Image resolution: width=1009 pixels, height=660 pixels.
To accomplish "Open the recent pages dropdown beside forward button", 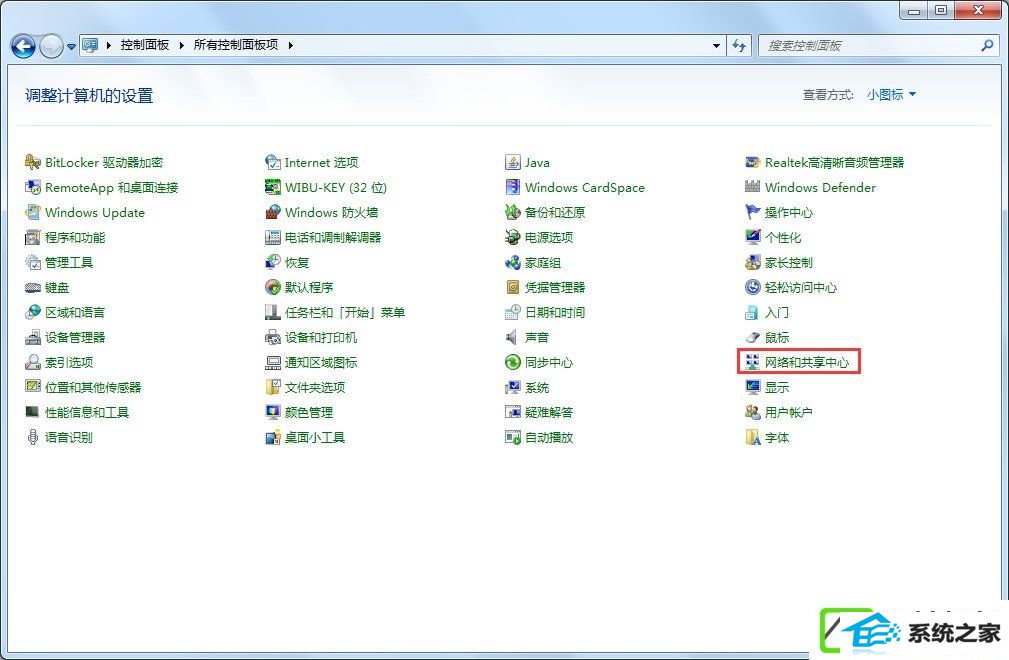I will (71, 46).
